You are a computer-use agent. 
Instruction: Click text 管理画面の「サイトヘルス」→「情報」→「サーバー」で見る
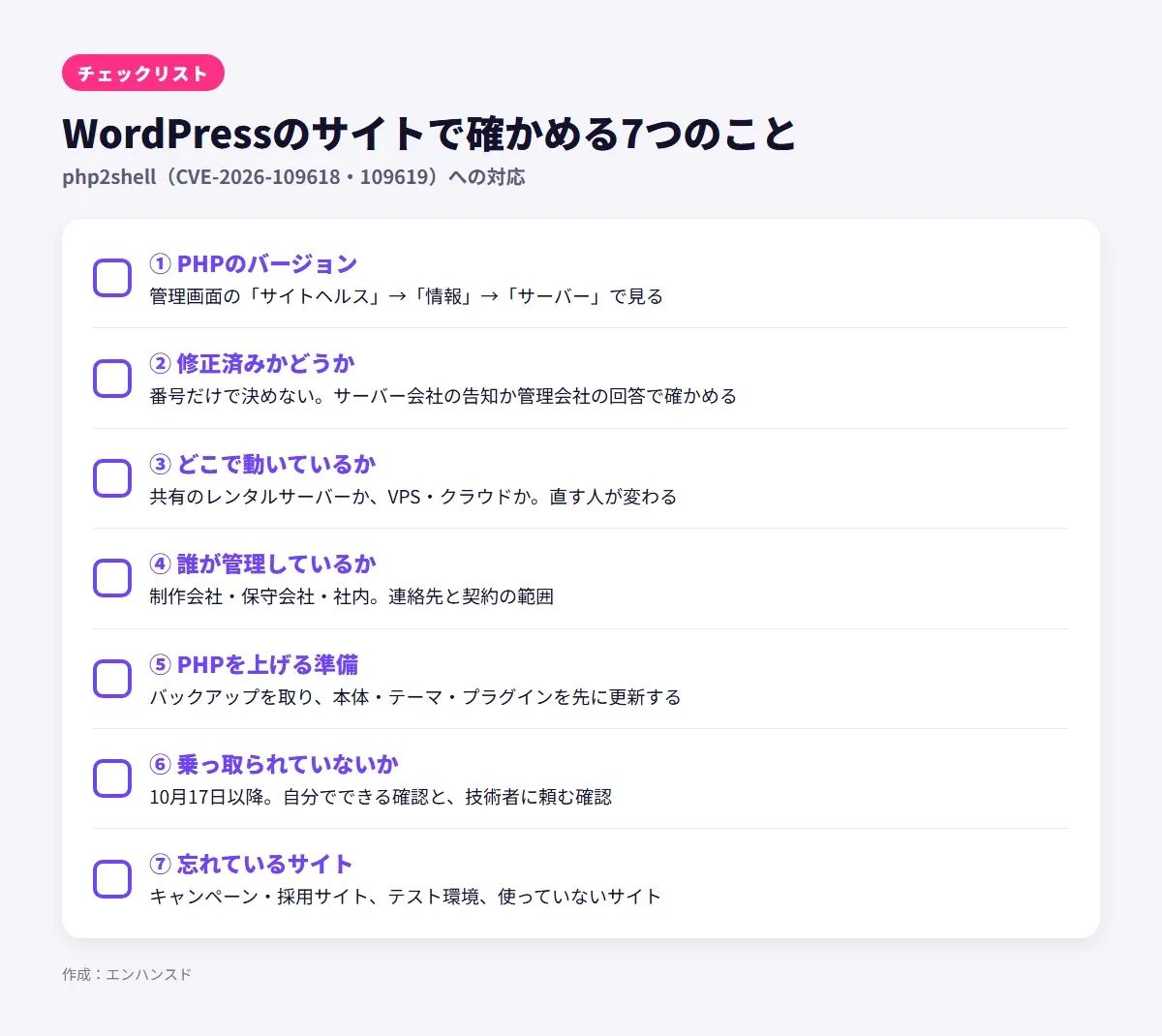pos(407,296)
